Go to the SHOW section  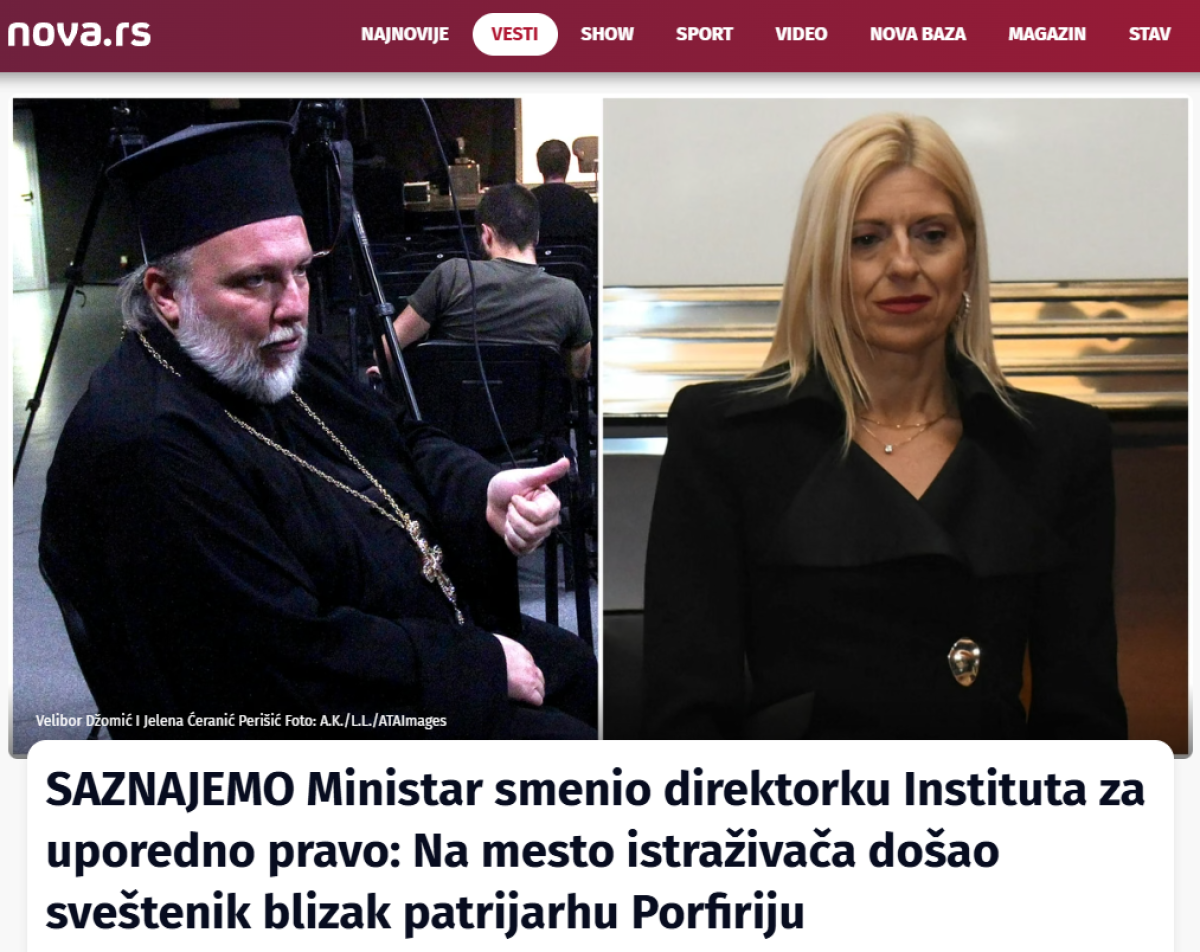tap(607, 34)
